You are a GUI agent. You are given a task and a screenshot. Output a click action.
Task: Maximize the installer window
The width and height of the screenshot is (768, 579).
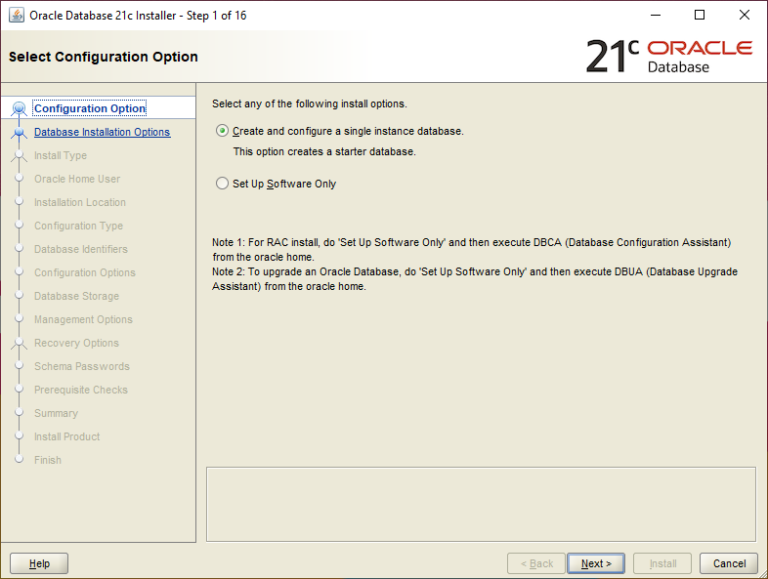pyautogui.click(x=699, y=15)
